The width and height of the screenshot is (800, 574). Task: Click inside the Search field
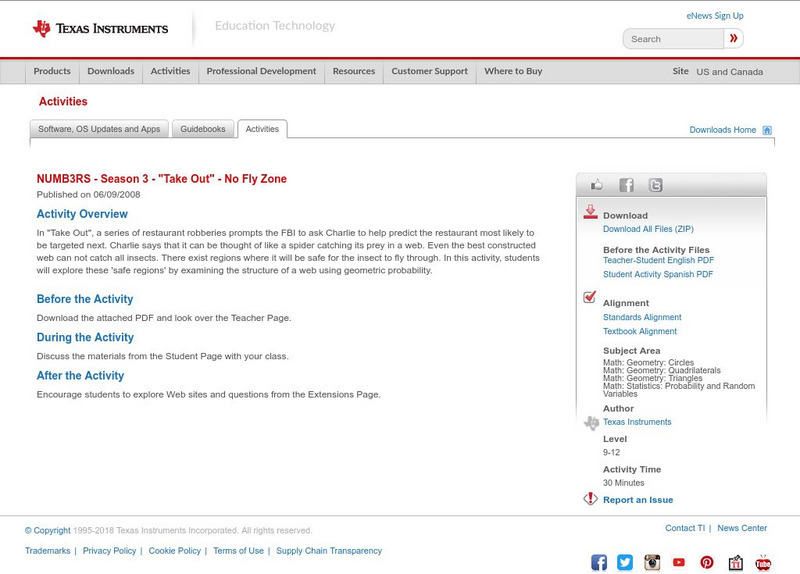tap(673, 39)
